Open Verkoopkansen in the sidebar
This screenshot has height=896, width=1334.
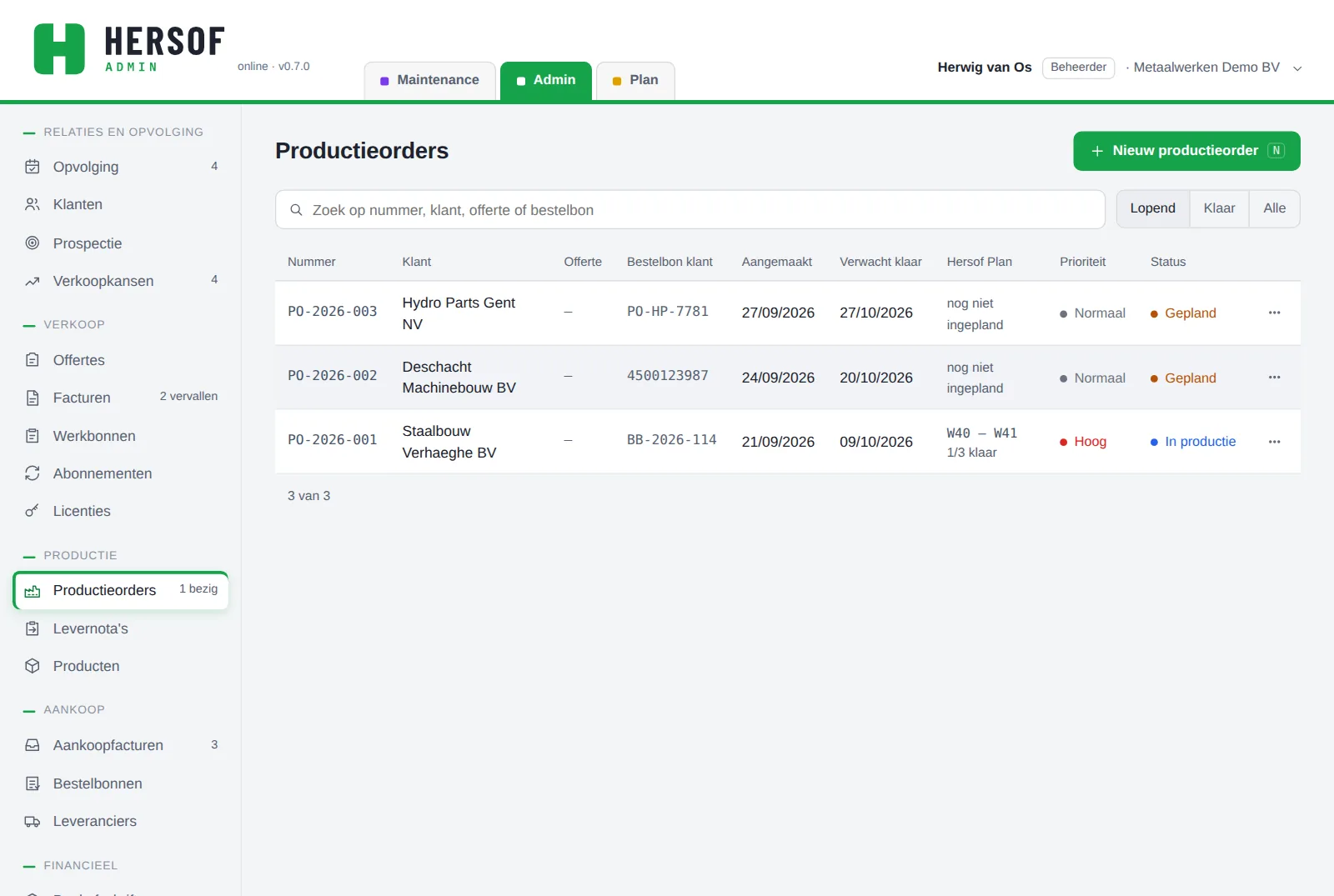click(x=122, y=281)
